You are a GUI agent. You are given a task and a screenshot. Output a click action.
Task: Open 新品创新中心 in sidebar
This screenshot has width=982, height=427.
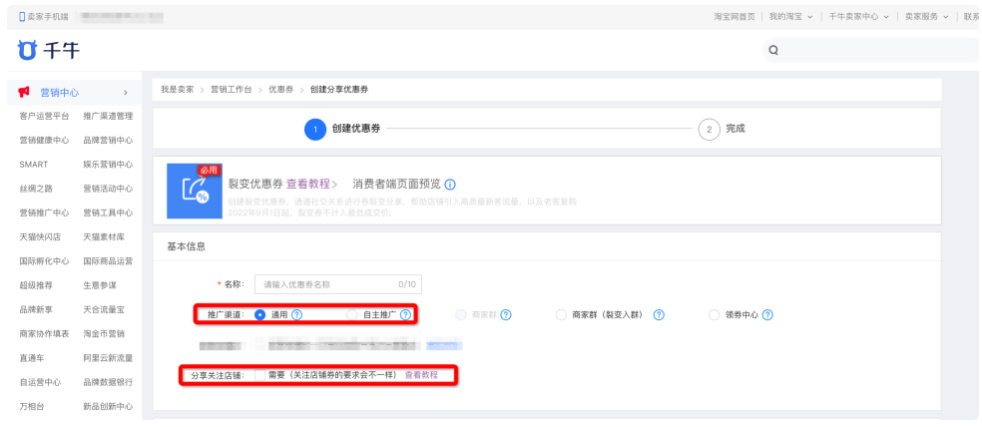pyautogui.click(x=108, y=406)
